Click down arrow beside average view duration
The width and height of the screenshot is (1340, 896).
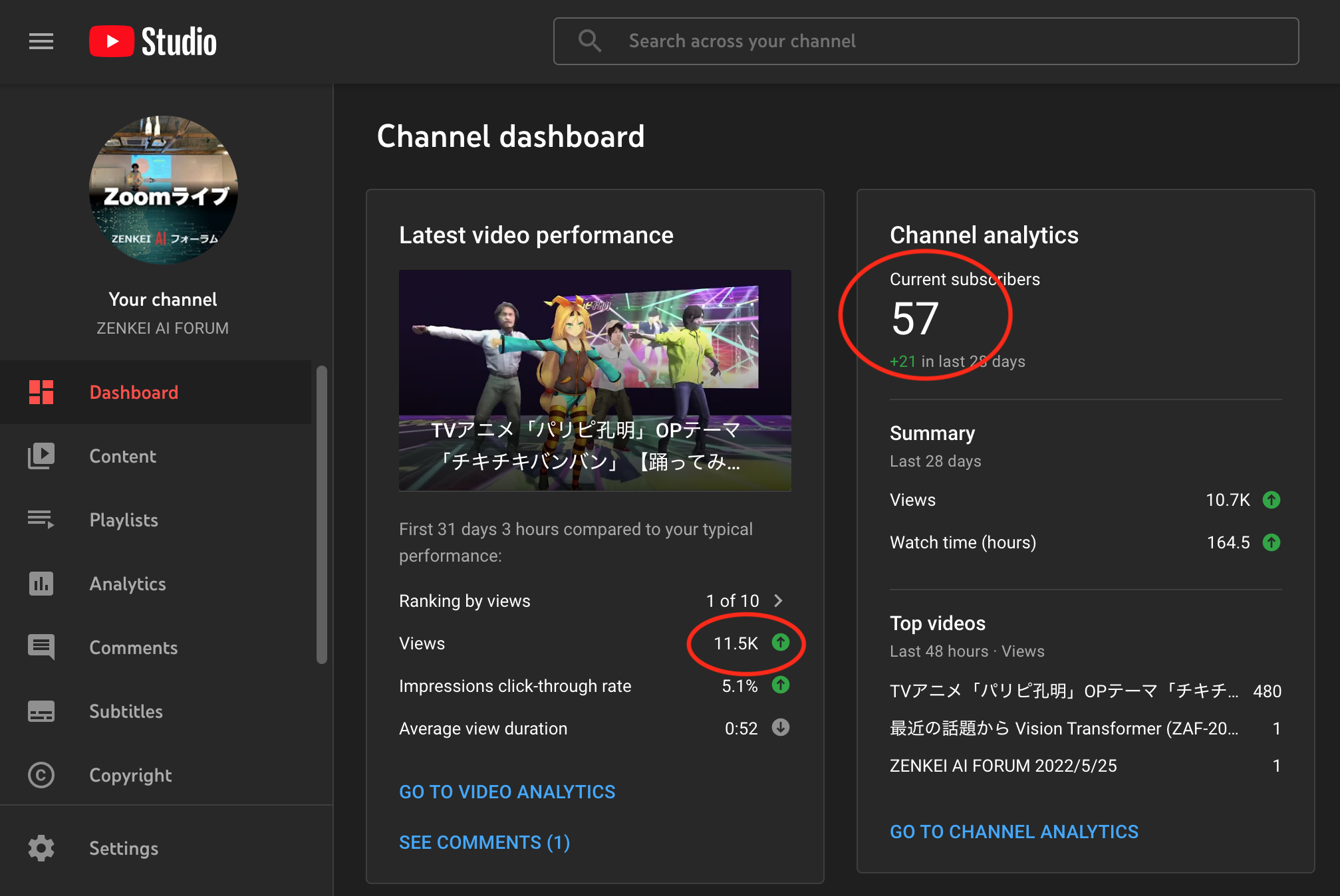pos(780,728)
